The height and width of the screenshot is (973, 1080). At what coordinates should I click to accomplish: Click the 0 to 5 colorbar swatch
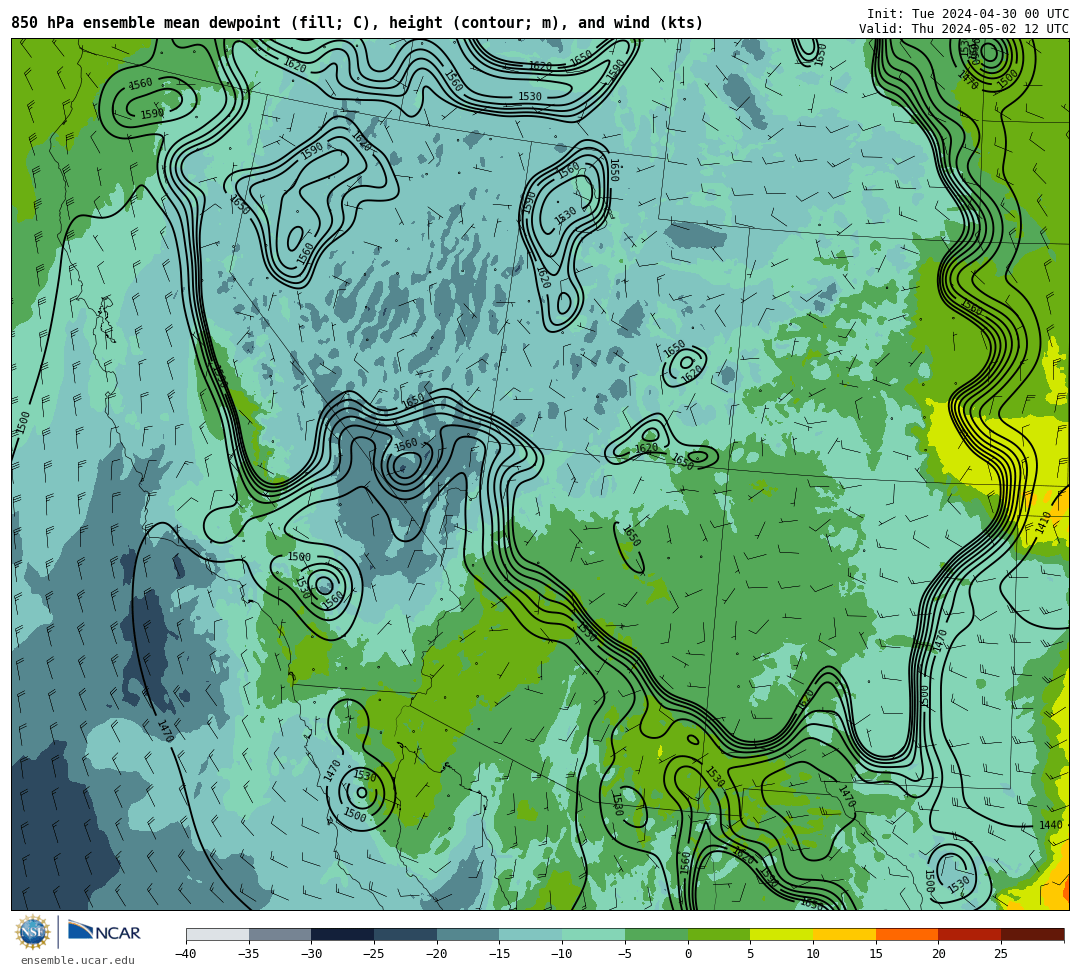719,934
